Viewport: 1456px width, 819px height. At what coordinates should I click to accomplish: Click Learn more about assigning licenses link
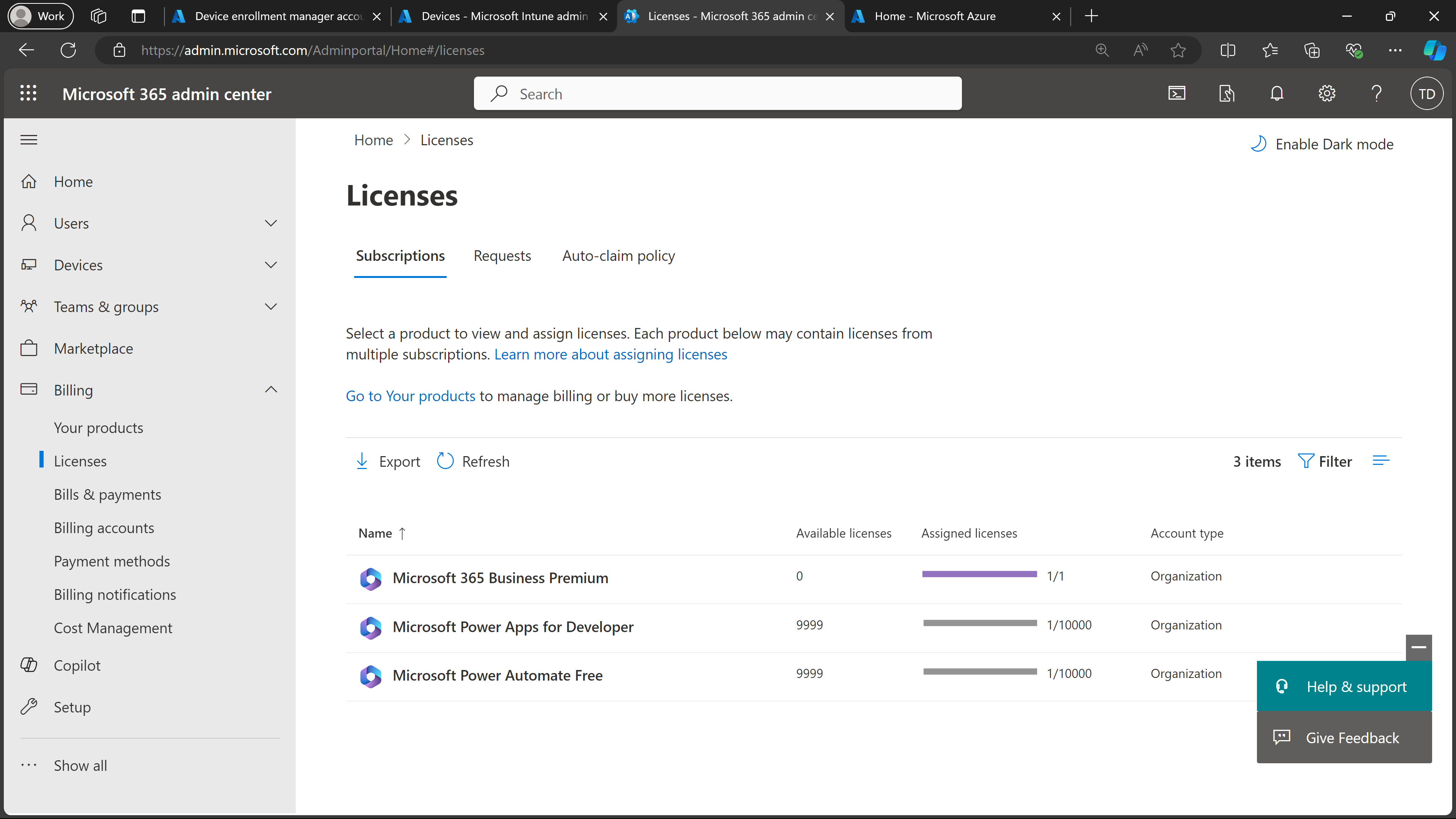(x=610, y=355)
